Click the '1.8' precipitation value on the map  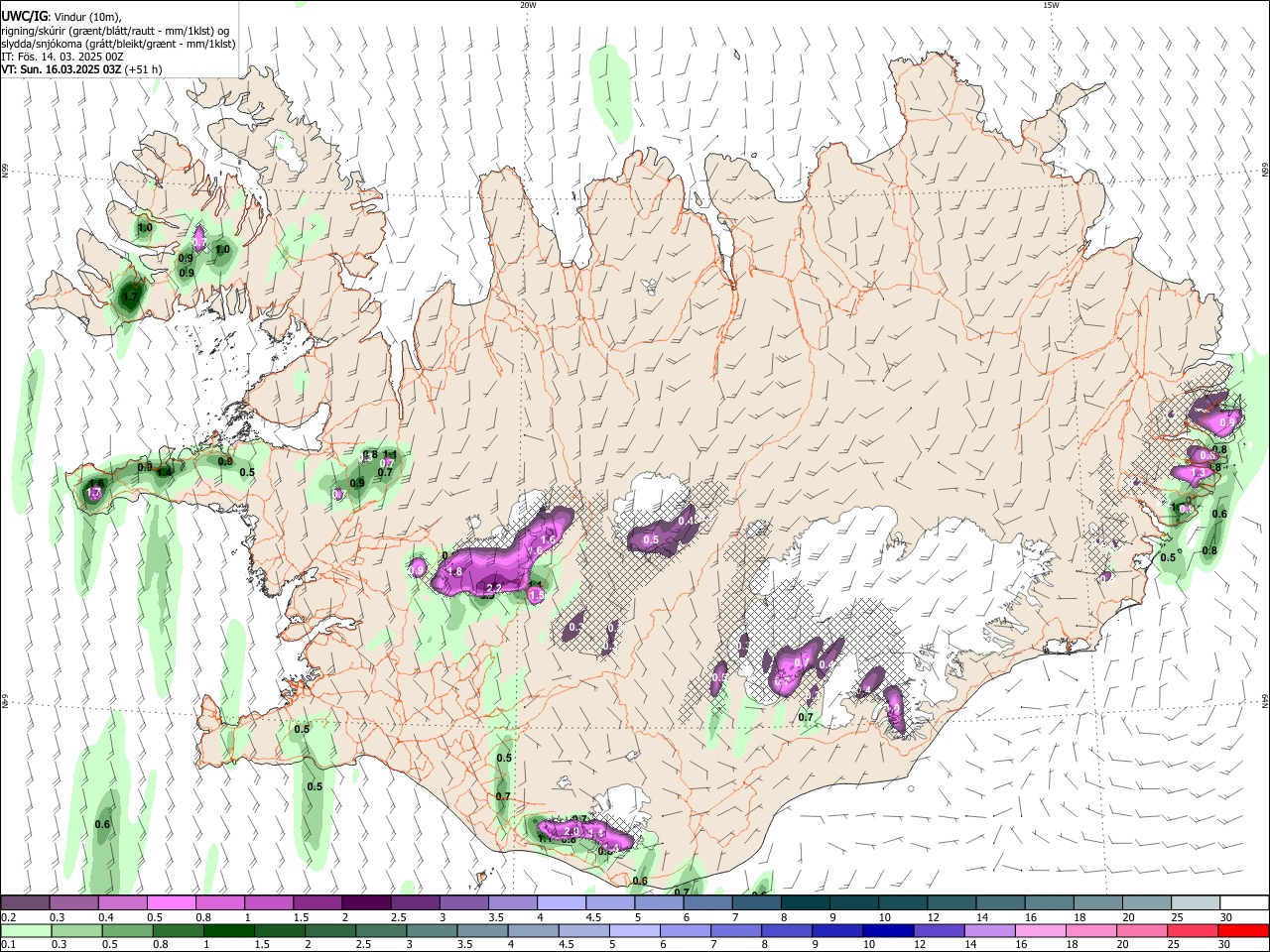coord(455,572)
